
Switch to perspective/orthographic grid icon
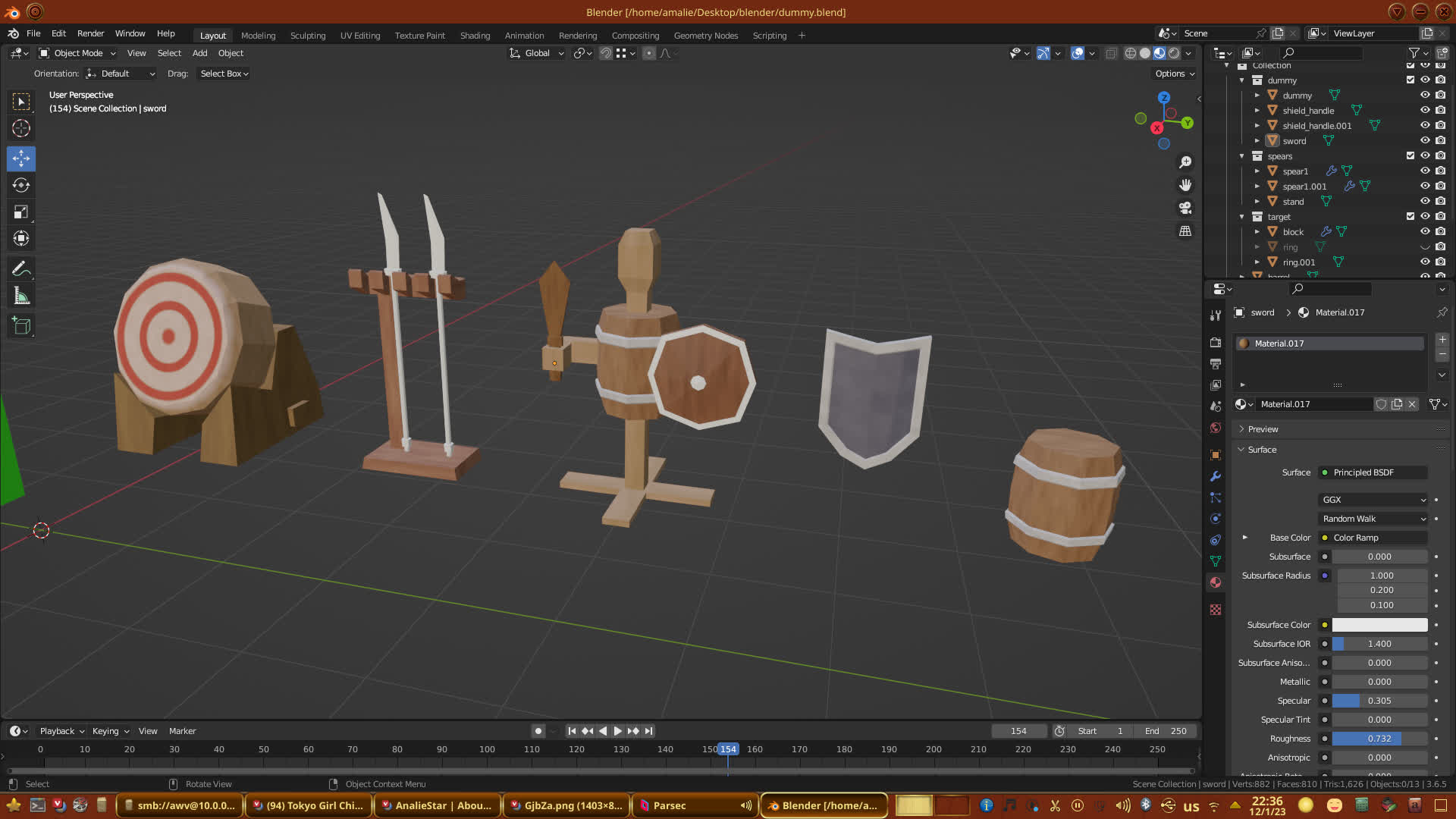tap(1185, 231)
